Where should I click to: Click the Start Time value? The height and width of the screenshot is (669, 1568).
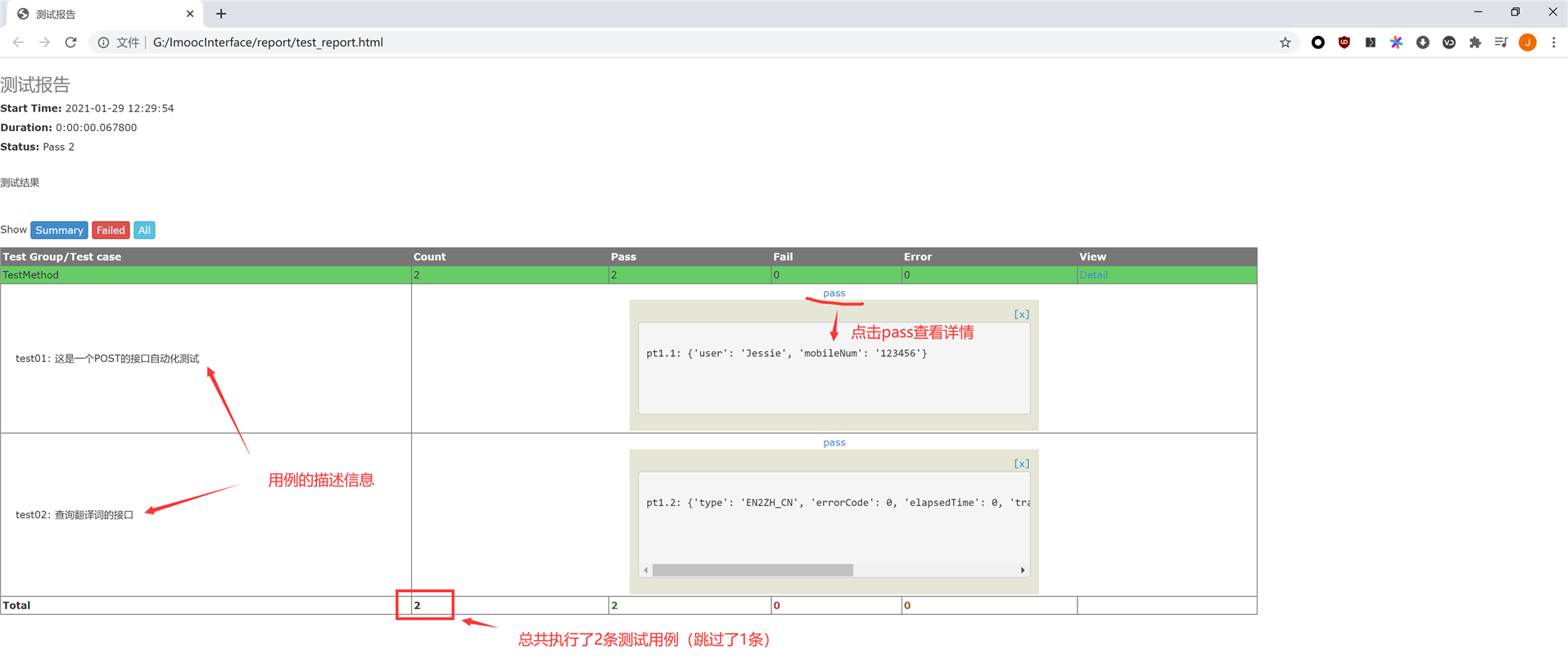[120, 108]
